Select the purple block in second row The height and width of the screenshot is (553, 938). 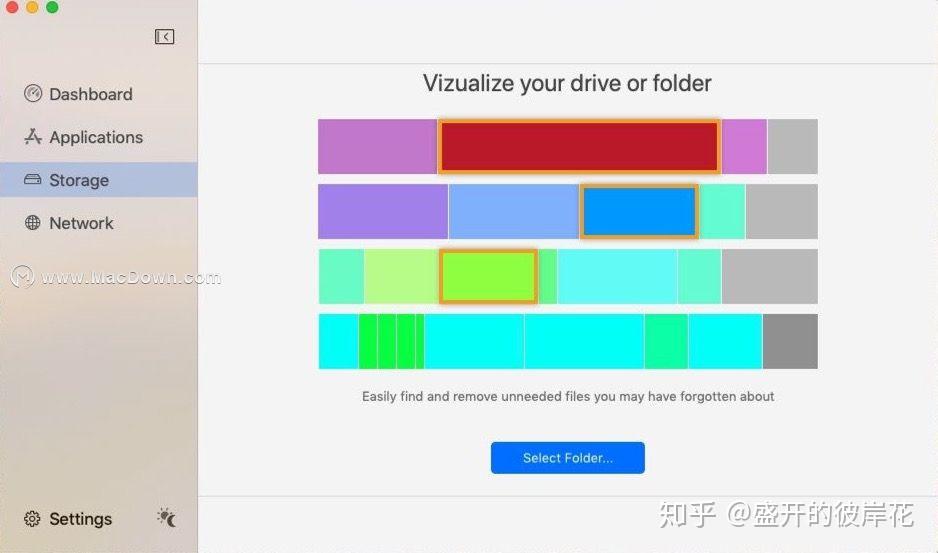382,211
